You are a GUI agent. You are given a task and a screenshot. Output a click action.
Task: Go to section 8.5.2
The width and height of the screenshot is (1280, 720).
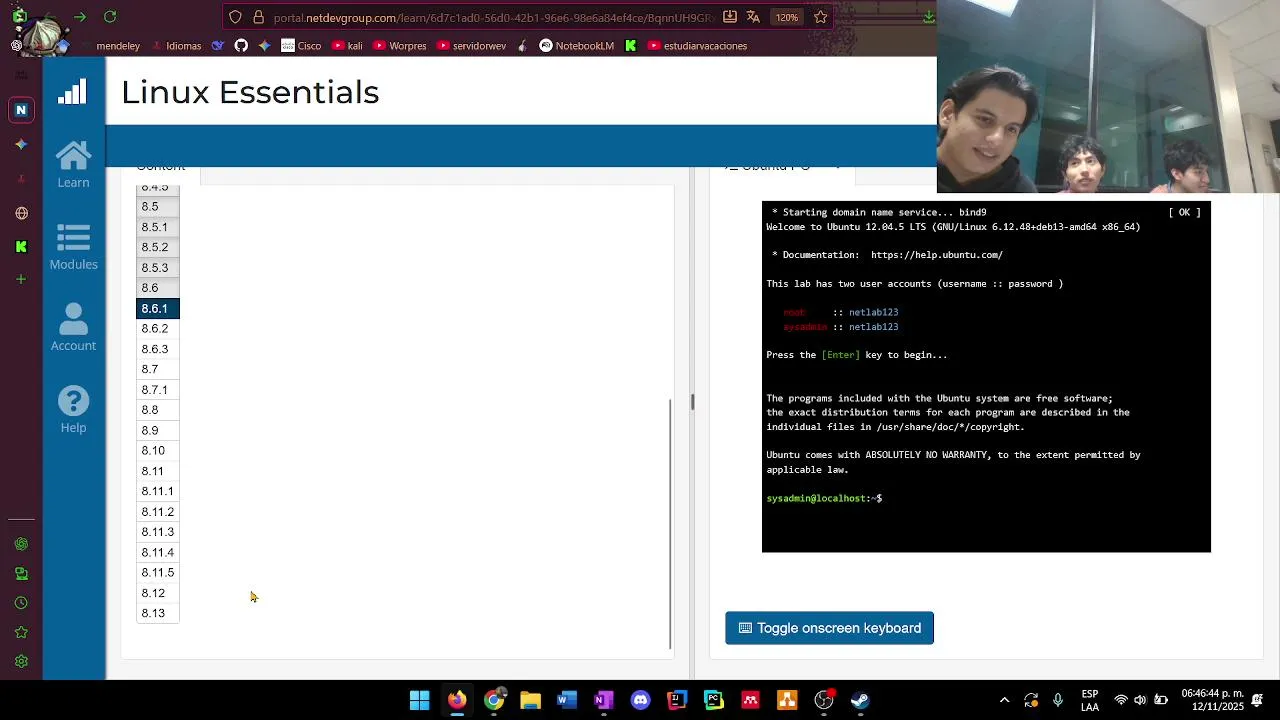tap(157, 247)
